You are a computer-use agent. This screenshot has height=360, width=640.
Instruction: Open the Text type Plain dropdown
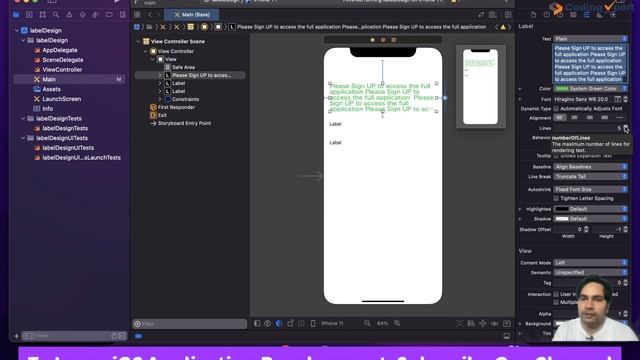[591, 39]
